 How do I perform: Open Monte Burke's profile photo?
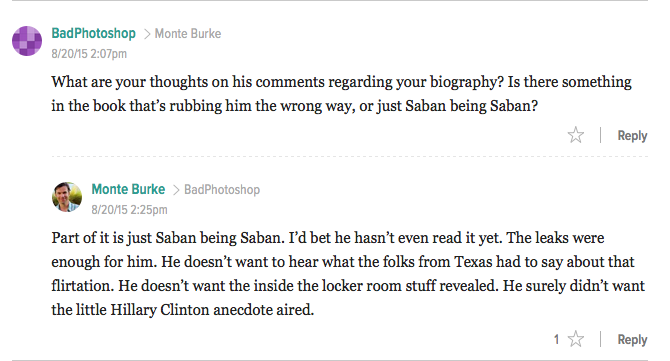click(67, 197)
